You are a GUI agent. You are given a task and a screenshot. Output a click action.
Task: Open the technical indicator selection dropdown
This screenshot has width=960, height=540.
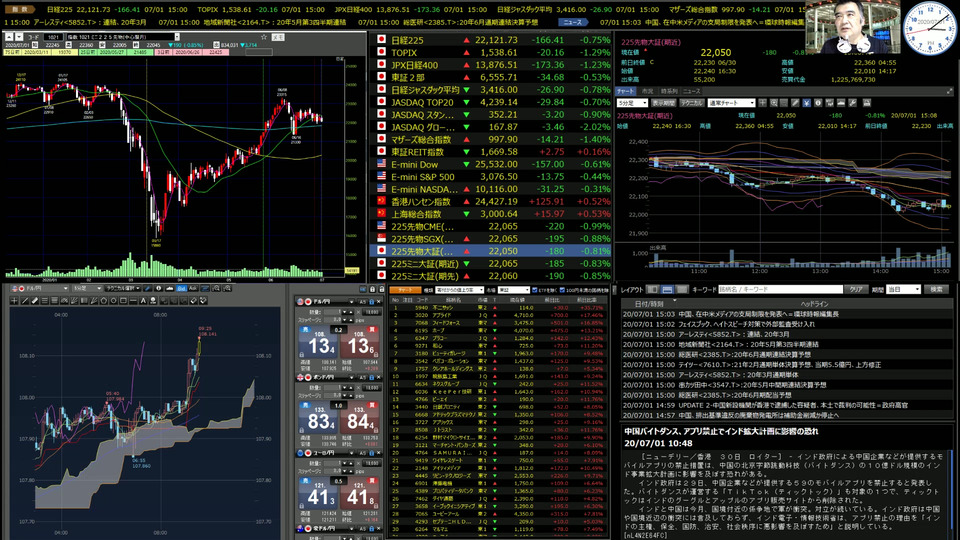pos(122,288)
